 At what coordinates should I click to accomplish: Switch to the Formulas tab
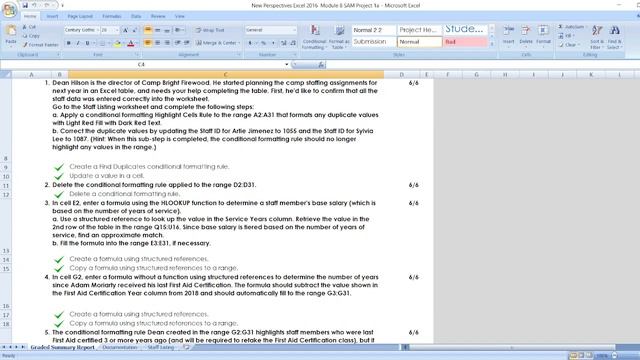click(x=111, y=16)
